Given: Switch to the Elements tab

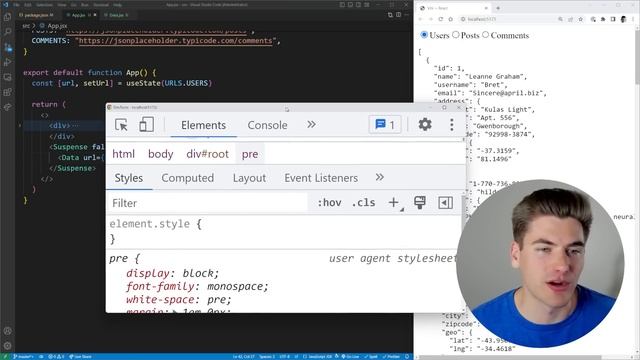Looking at the screenshot, I should pos(203,125).
